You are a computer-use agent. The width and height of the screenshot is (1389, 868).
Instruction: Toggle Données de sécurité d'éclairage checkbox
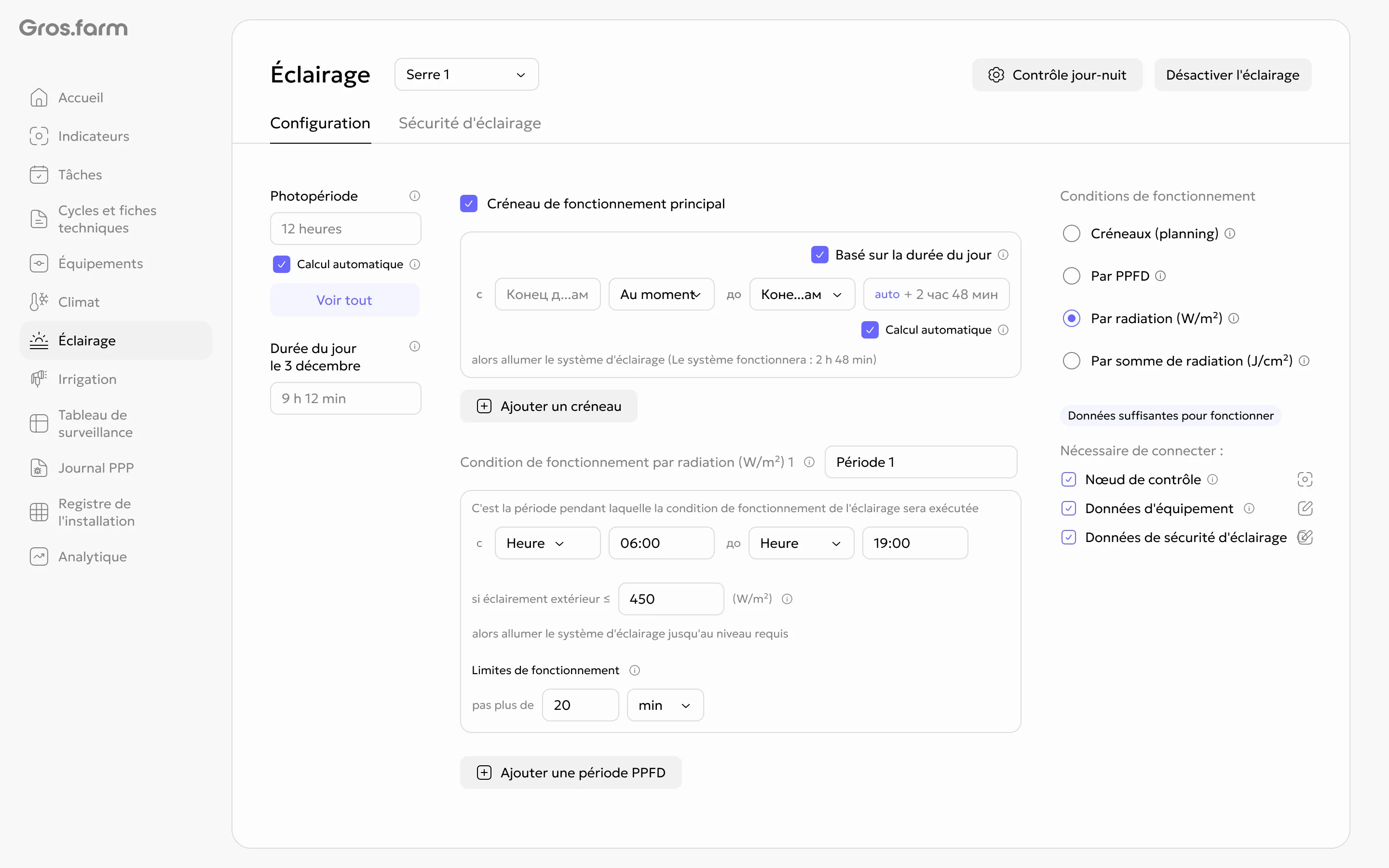click(1068, 537)
